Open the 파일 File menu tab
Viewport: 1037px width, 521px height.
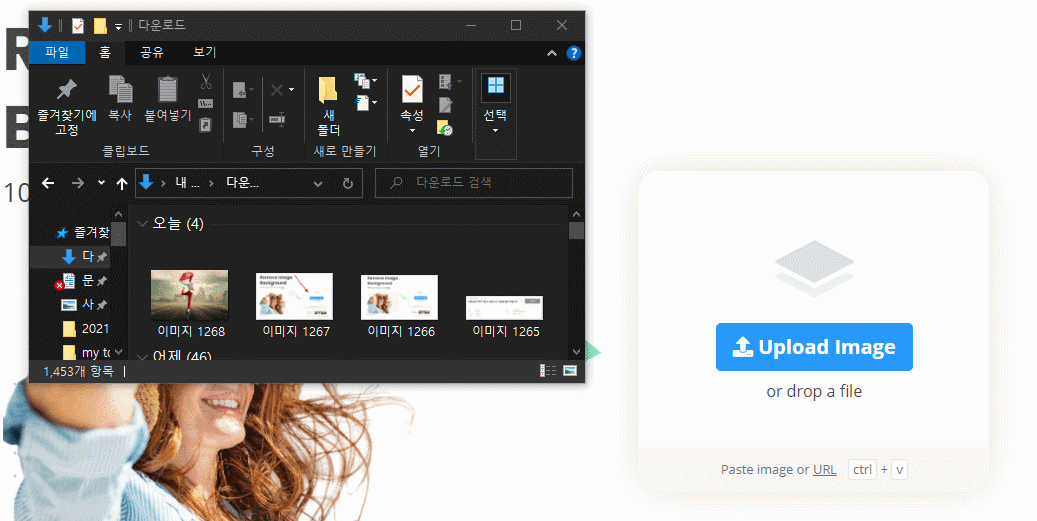58,52
